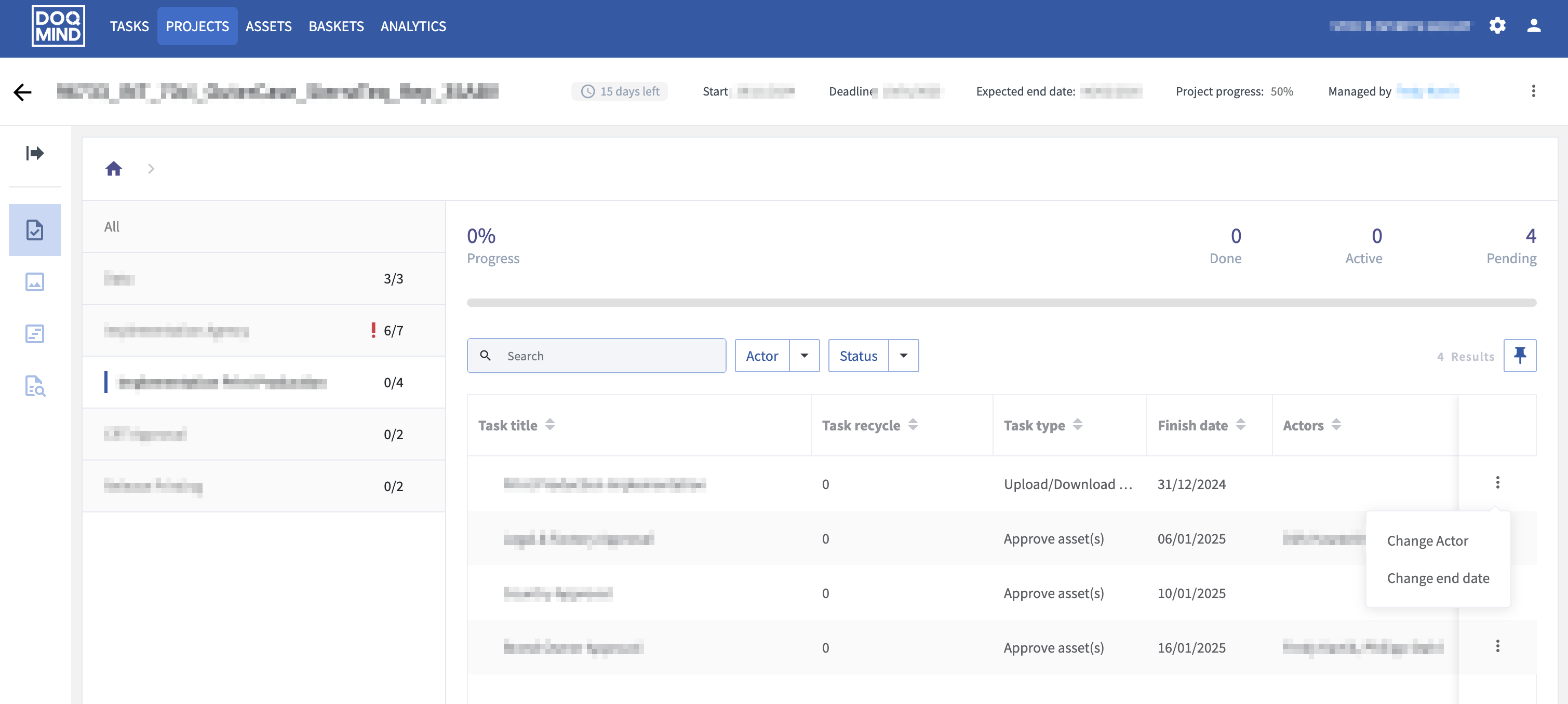Go back with the left arrow

[x=22, y=92]
